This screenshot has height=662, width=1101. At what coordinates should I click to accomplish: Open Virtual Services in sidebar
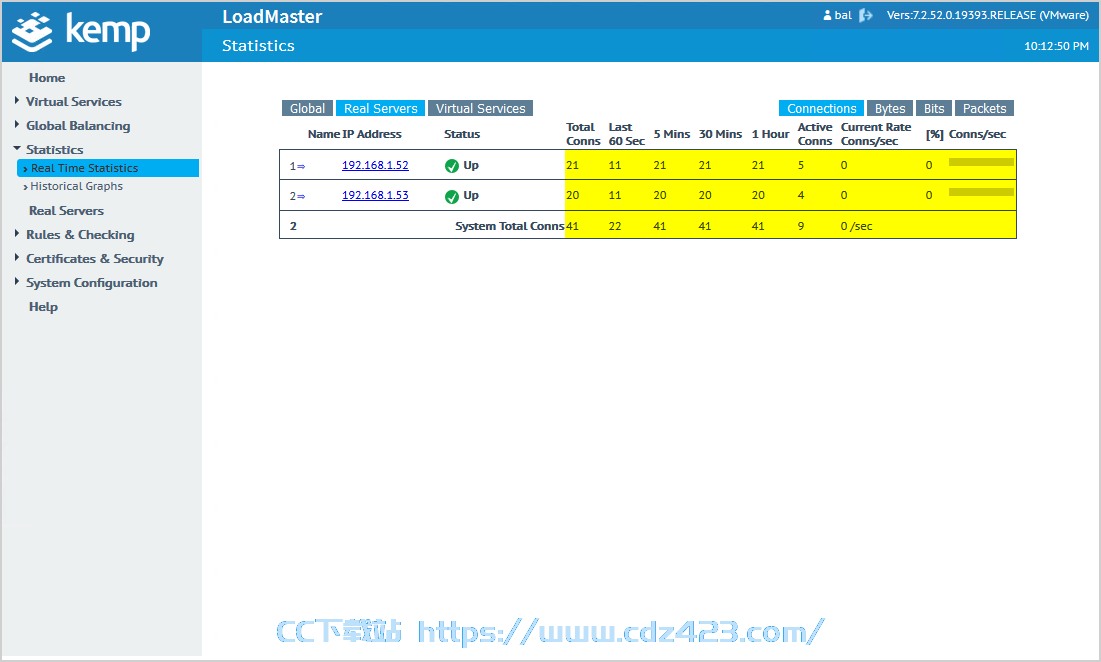[74, 102]
